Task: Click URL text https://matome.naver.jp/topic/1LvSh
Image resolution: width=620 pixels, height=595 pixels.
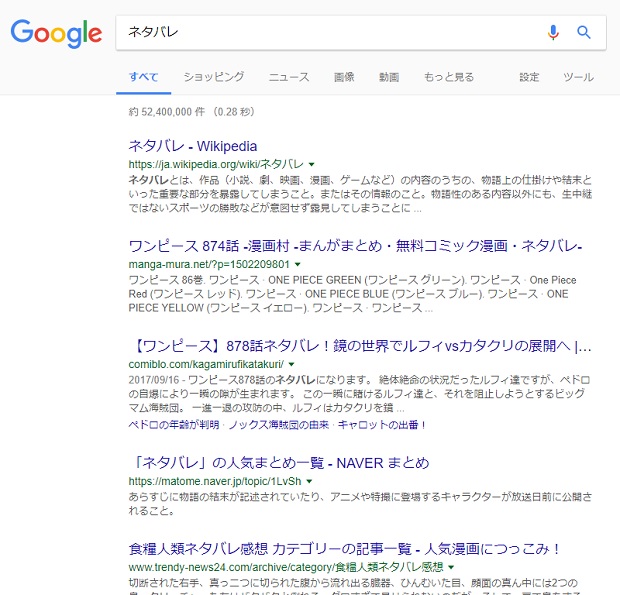Action: [x=215, y=481]
